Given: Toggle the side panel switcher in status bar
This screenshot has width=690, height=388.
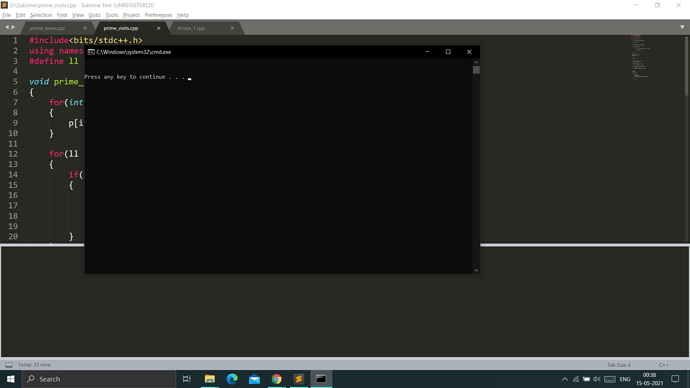Looking at the screenshot, I should pos(9,365).
